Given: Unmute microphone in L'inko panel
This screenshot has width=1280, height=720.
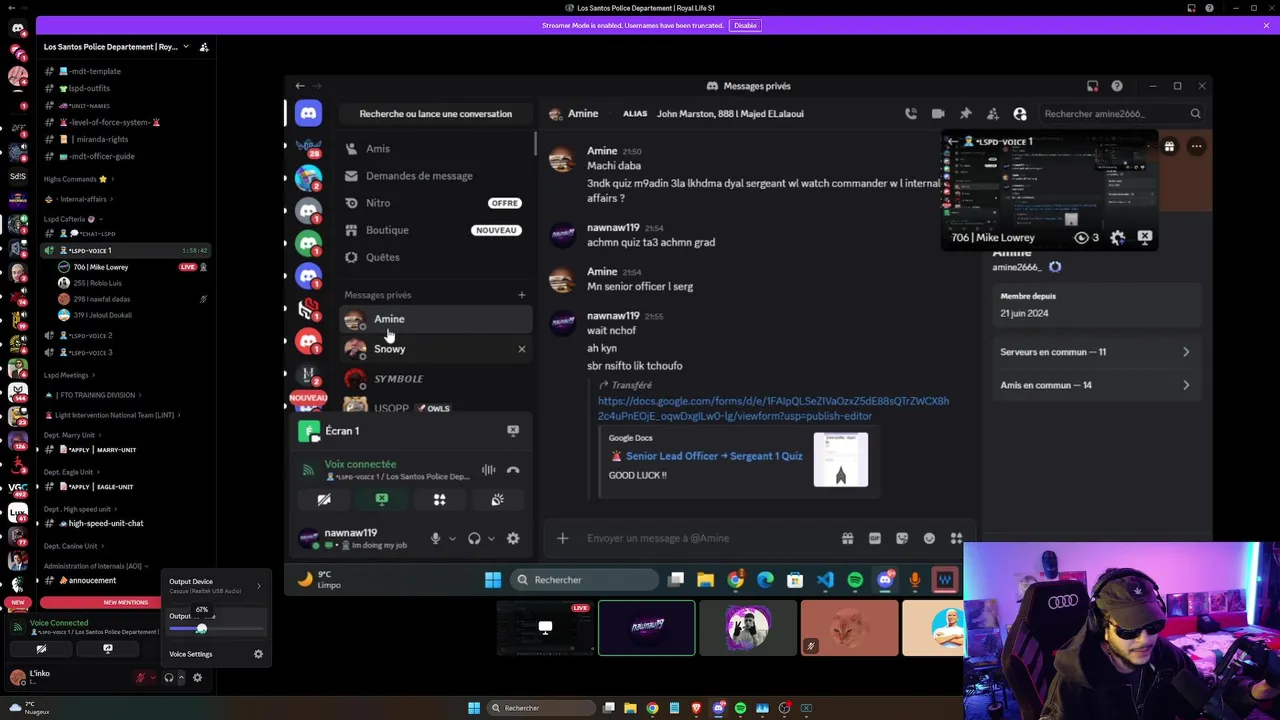Looking at the screenshot, I should pos(140,678).
